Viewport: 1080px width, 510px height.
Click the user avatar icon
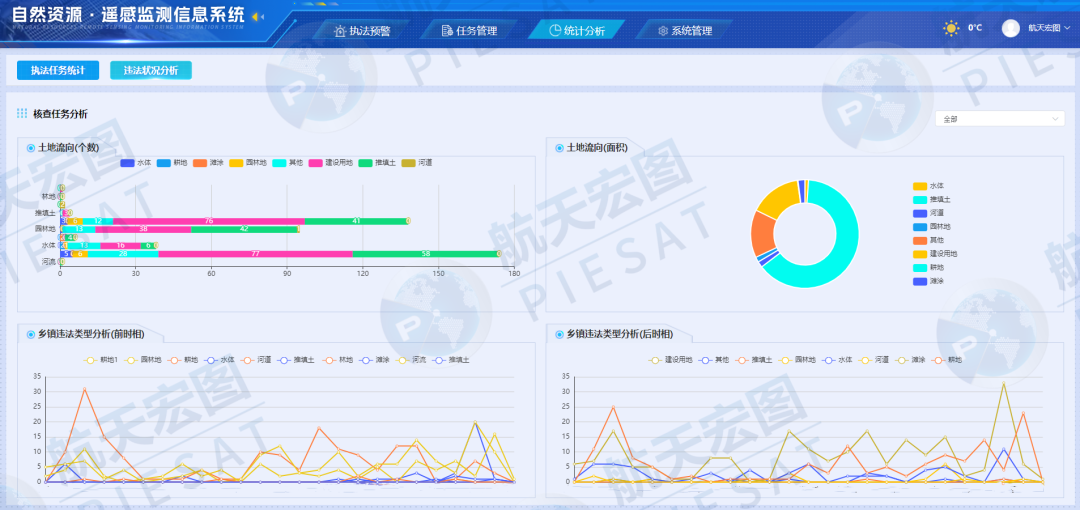[1010, 28]
